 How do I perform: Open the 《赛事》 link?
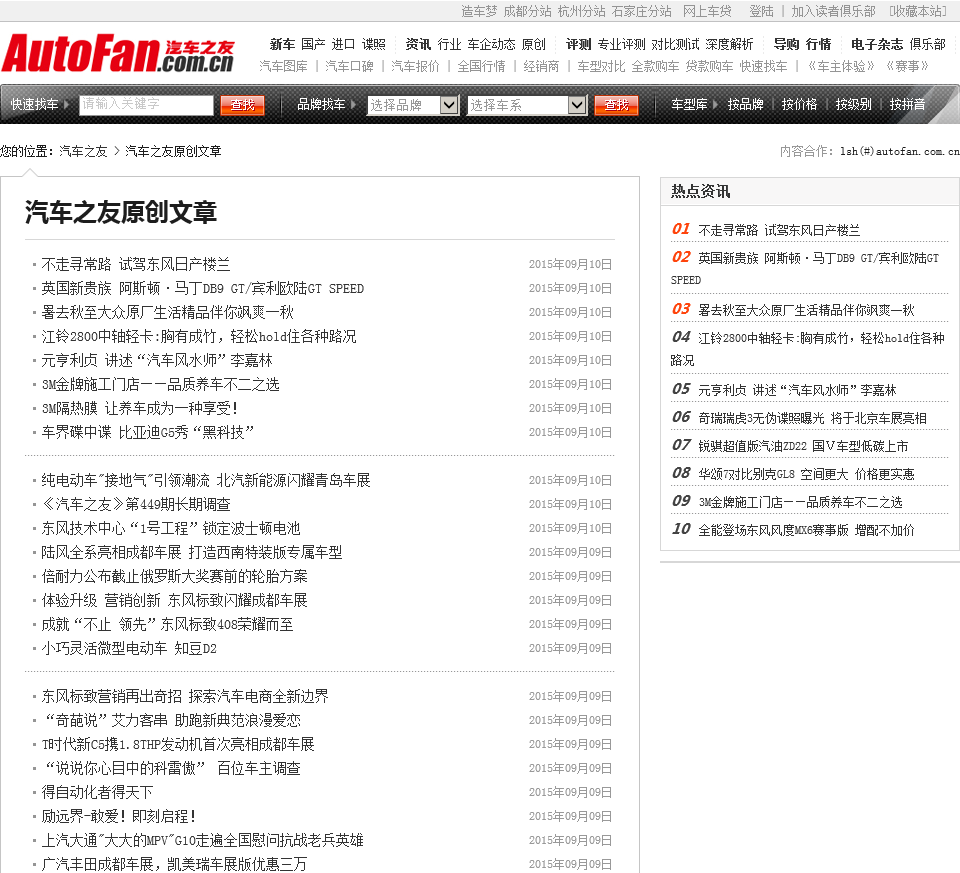point(907,66)
